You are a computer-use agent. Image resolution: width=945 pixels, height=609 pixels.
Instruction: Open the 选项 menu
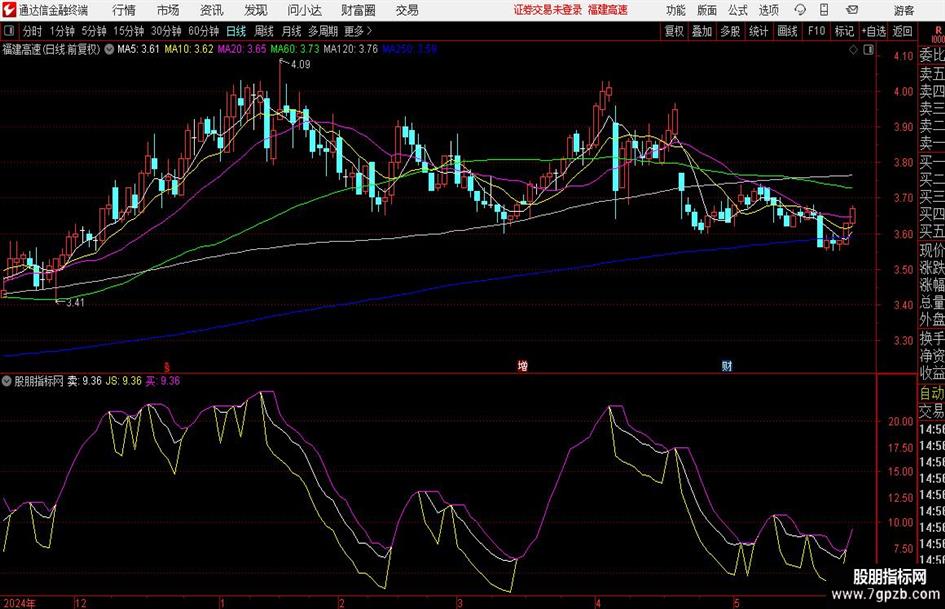coord(768,10)
